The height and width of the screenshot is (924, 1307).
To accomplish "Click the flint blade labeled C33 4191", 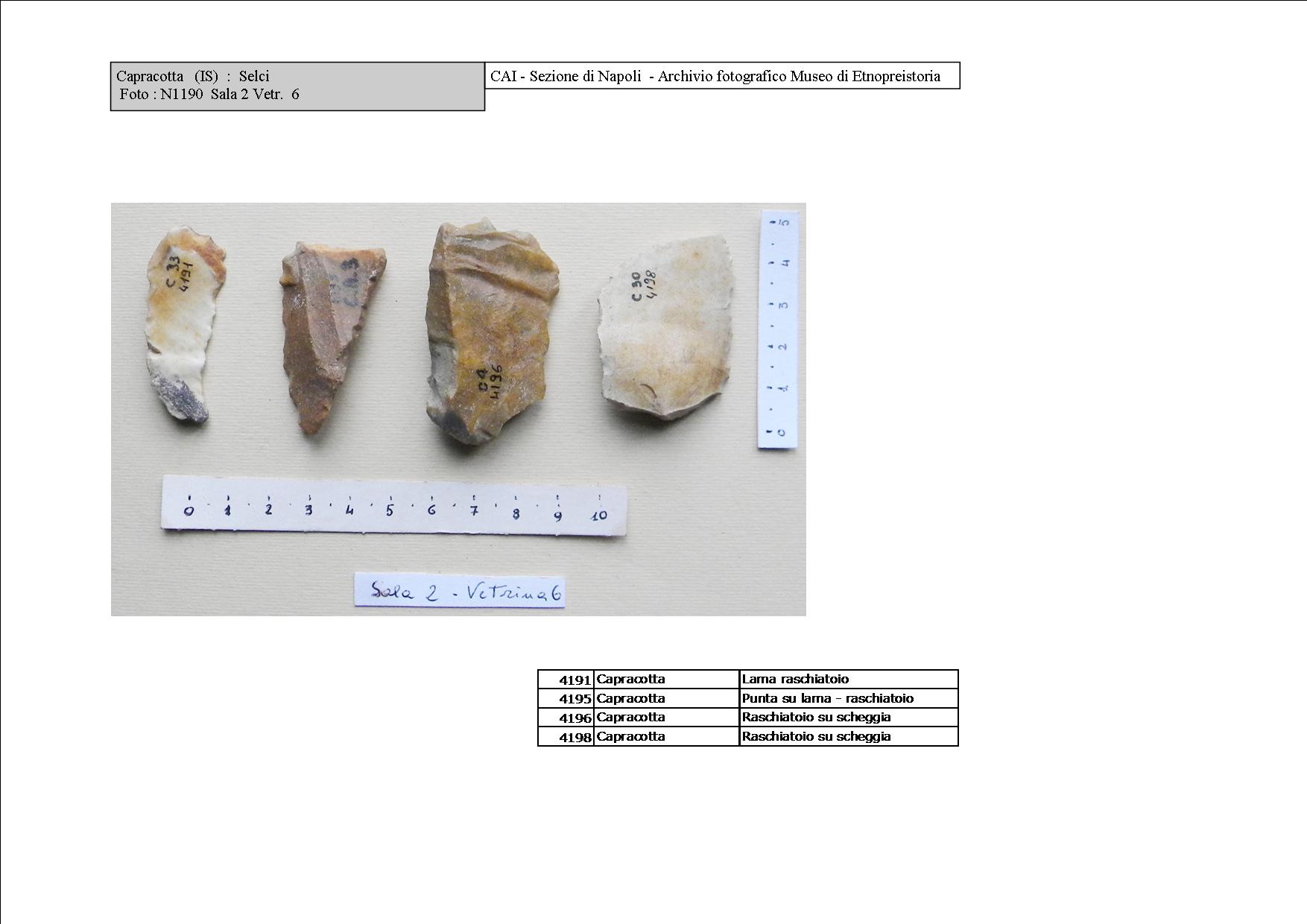I will pos(184,326).
